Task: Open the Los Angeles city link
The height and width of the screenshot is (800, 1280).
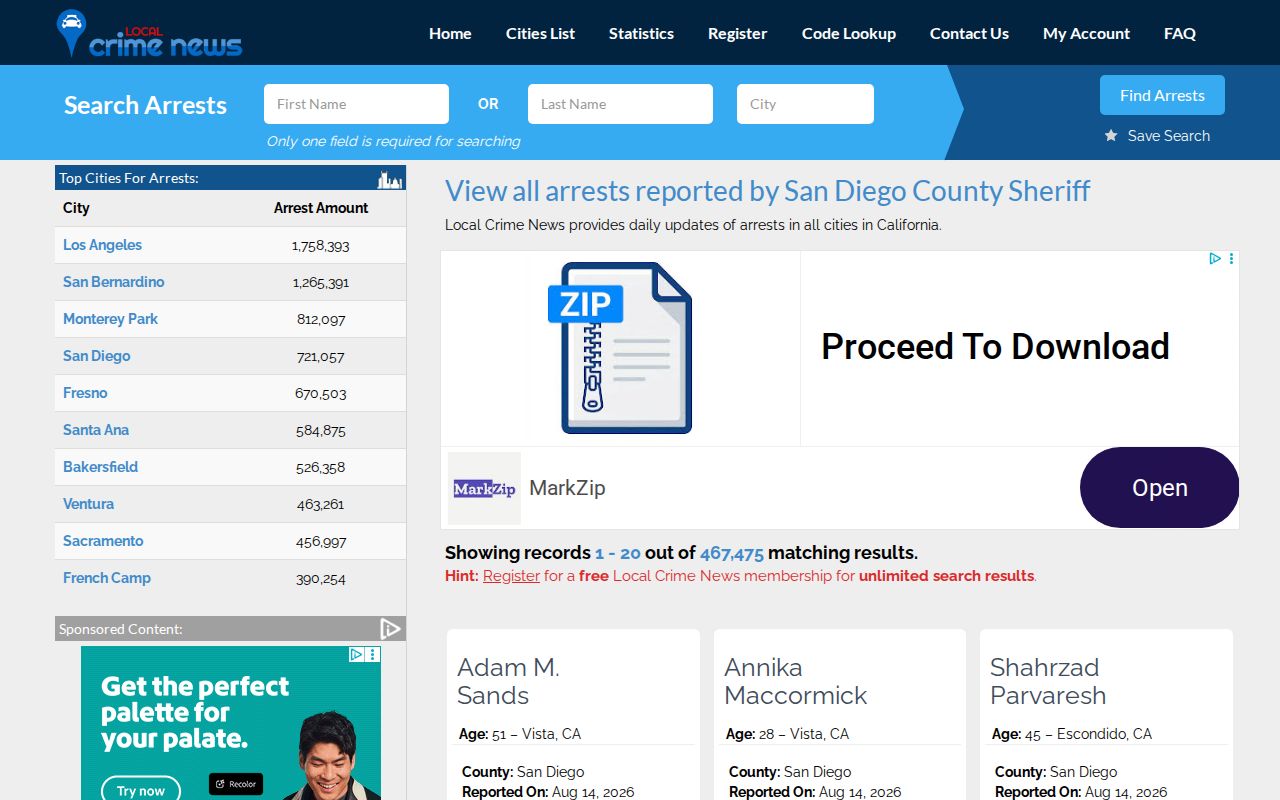Action: pos(102,245)
